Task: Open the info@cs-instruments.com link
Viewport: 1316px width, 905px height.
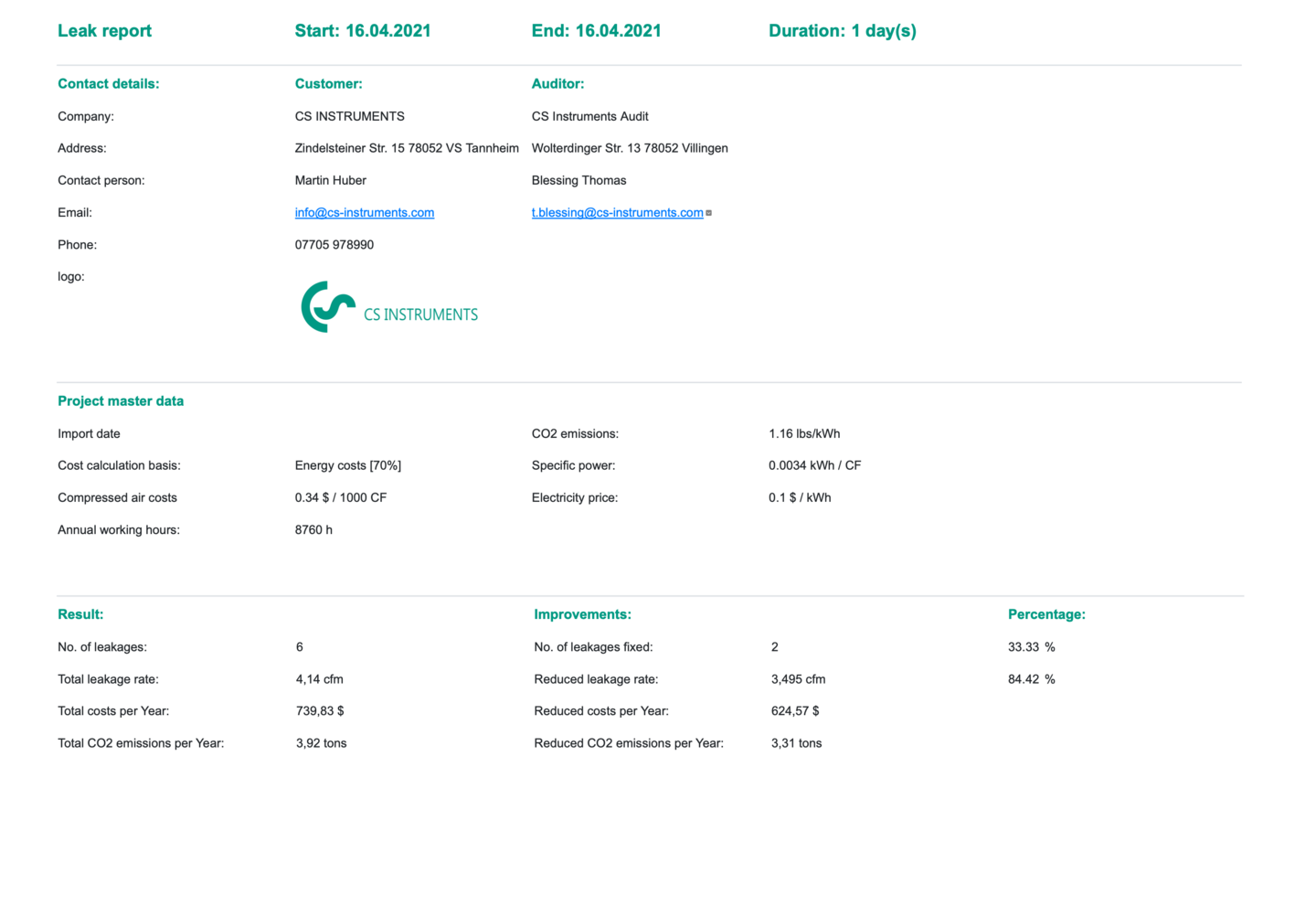Action: click(364, 212)
